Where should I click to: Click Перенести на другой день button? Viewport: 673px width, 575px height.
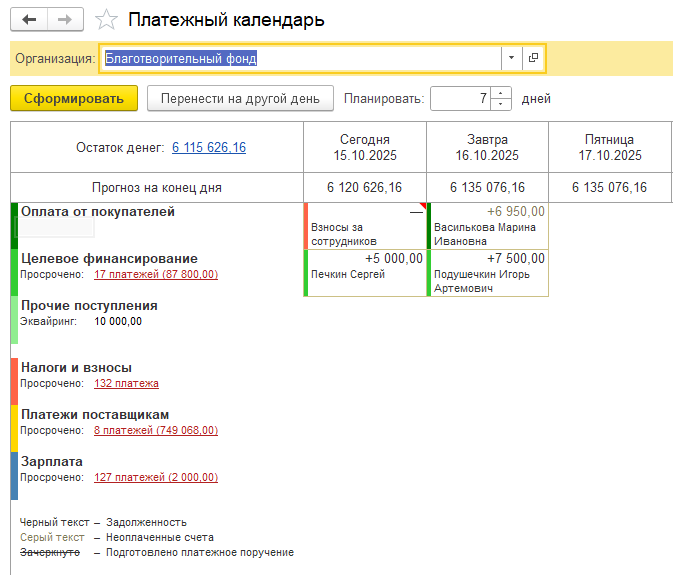tap(240, 98)
